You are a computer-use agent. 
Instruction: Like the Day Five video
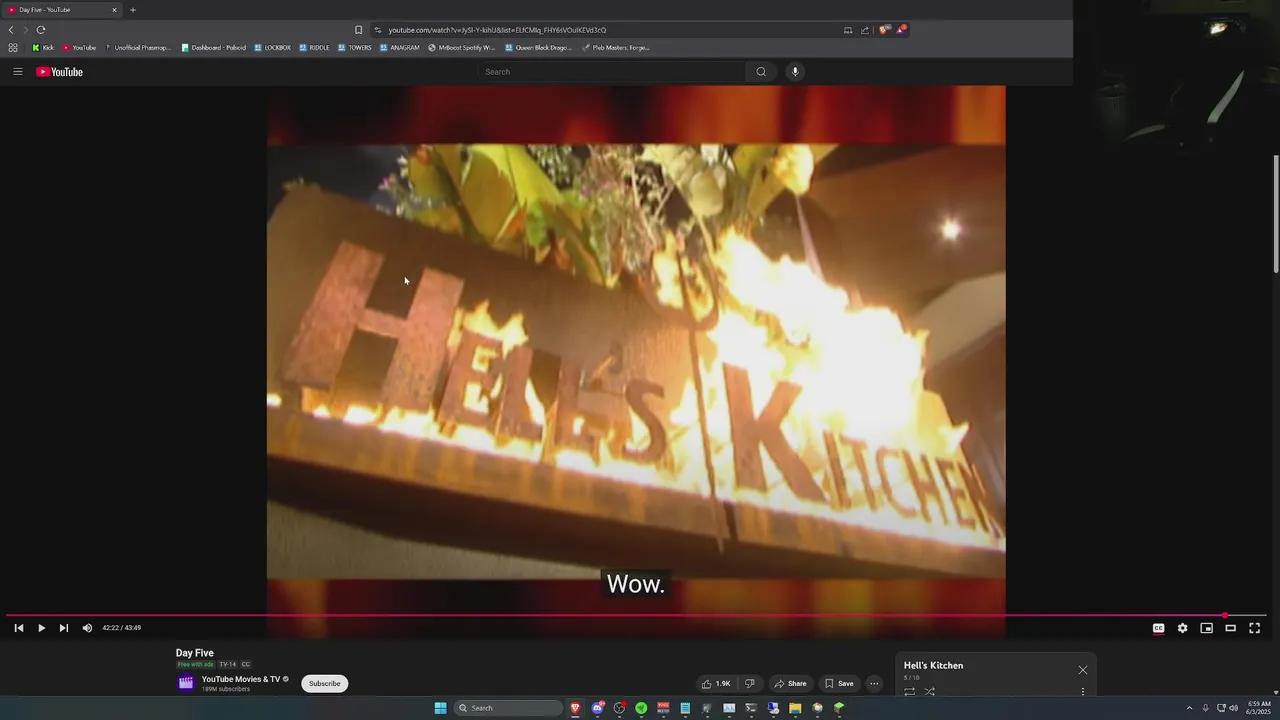point(716,684)
